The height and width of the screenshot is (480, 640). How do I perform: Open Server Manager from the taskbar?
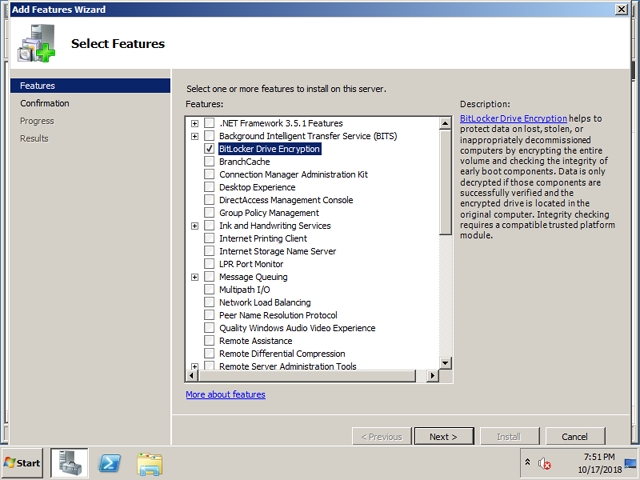(69, 463)
